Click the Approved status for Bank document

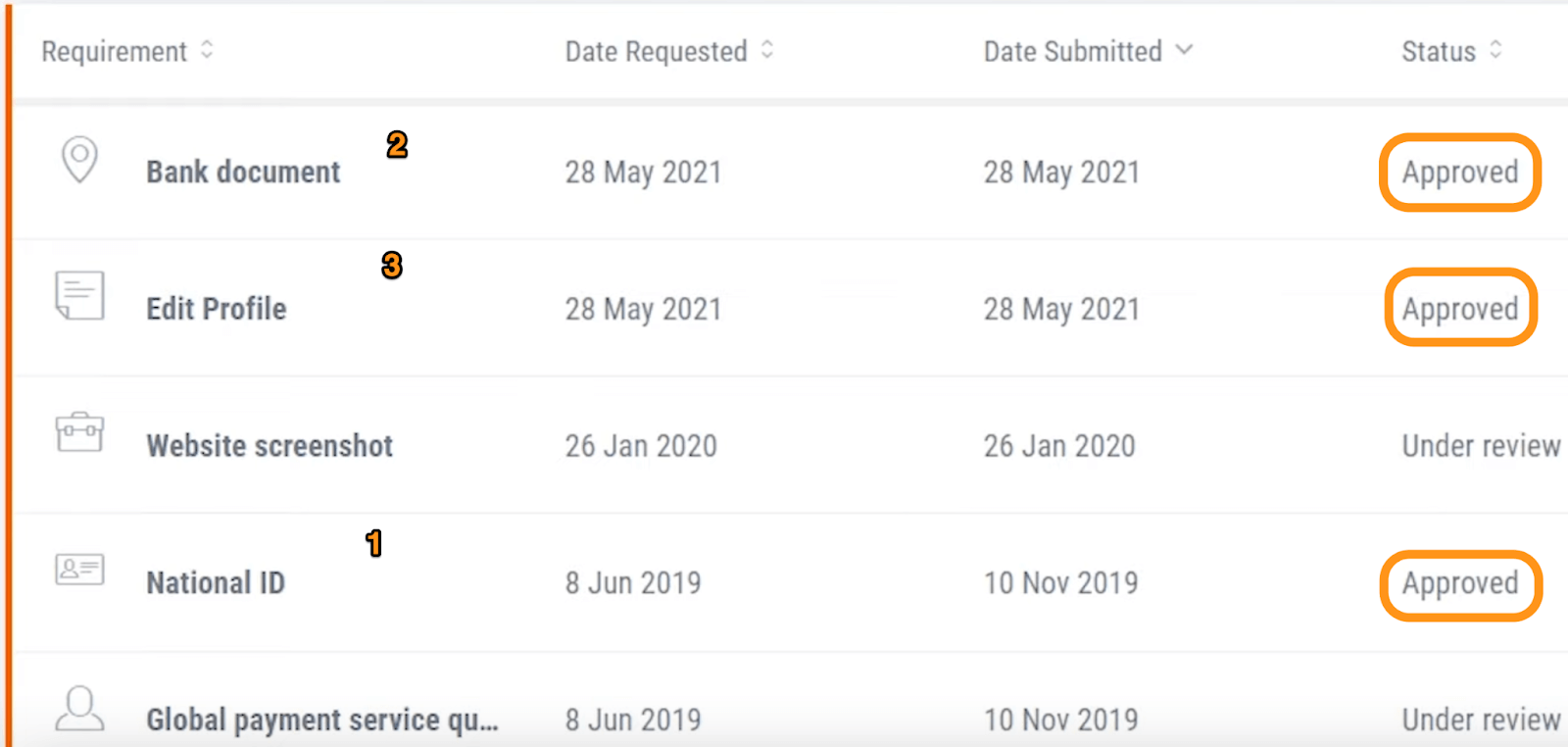pos(1460,173)
